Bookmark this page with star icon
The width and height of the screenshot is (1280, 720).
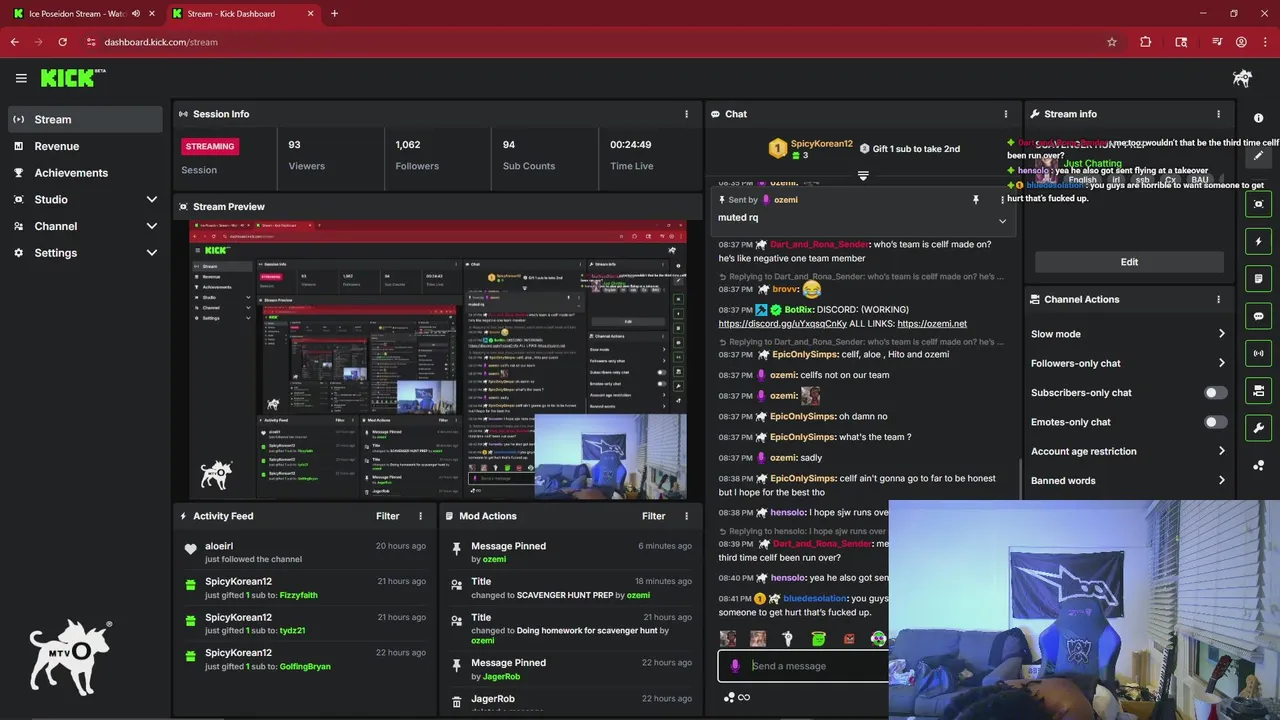pyautogui.click(x=1111, y=42)
